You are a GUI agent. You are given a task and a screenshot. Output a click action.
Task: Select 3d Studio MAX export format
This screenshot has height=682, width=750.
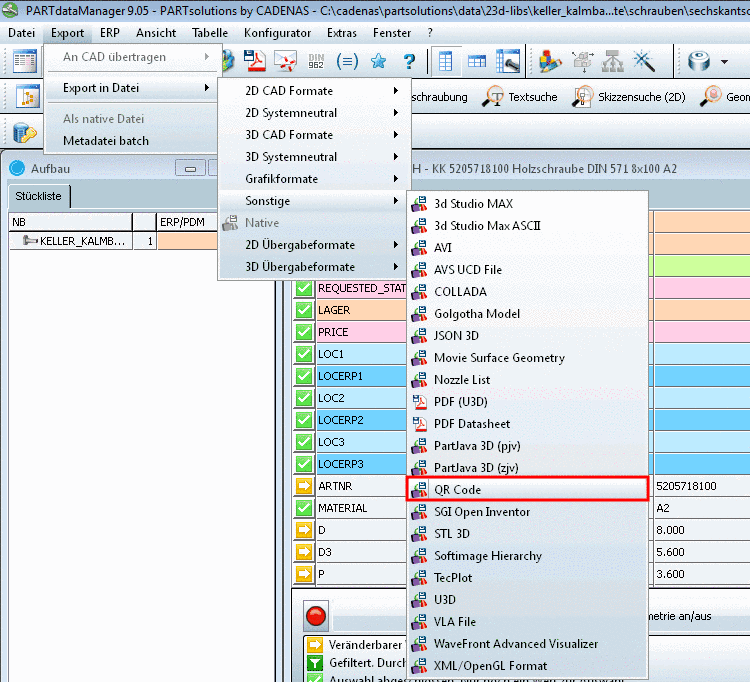point(527,204)
